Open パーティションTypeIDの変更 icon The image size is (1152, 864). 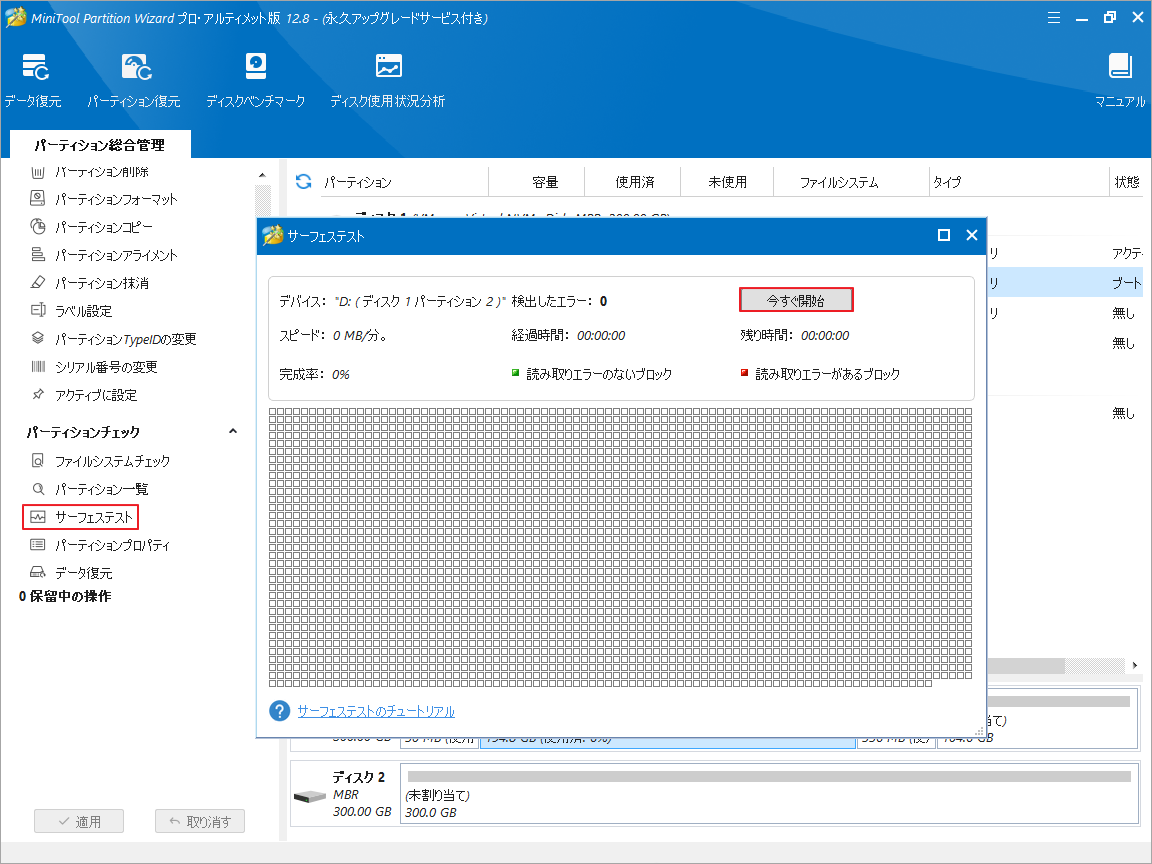(37, 338)
